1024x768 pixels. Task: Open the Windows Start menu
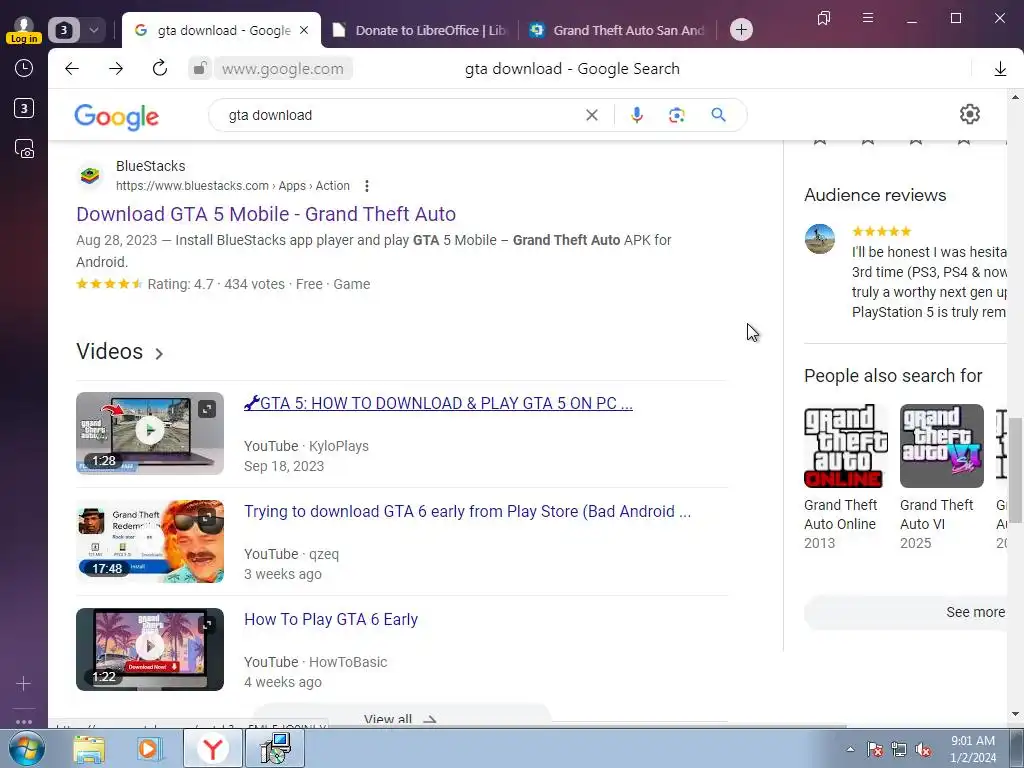[26, 748]
